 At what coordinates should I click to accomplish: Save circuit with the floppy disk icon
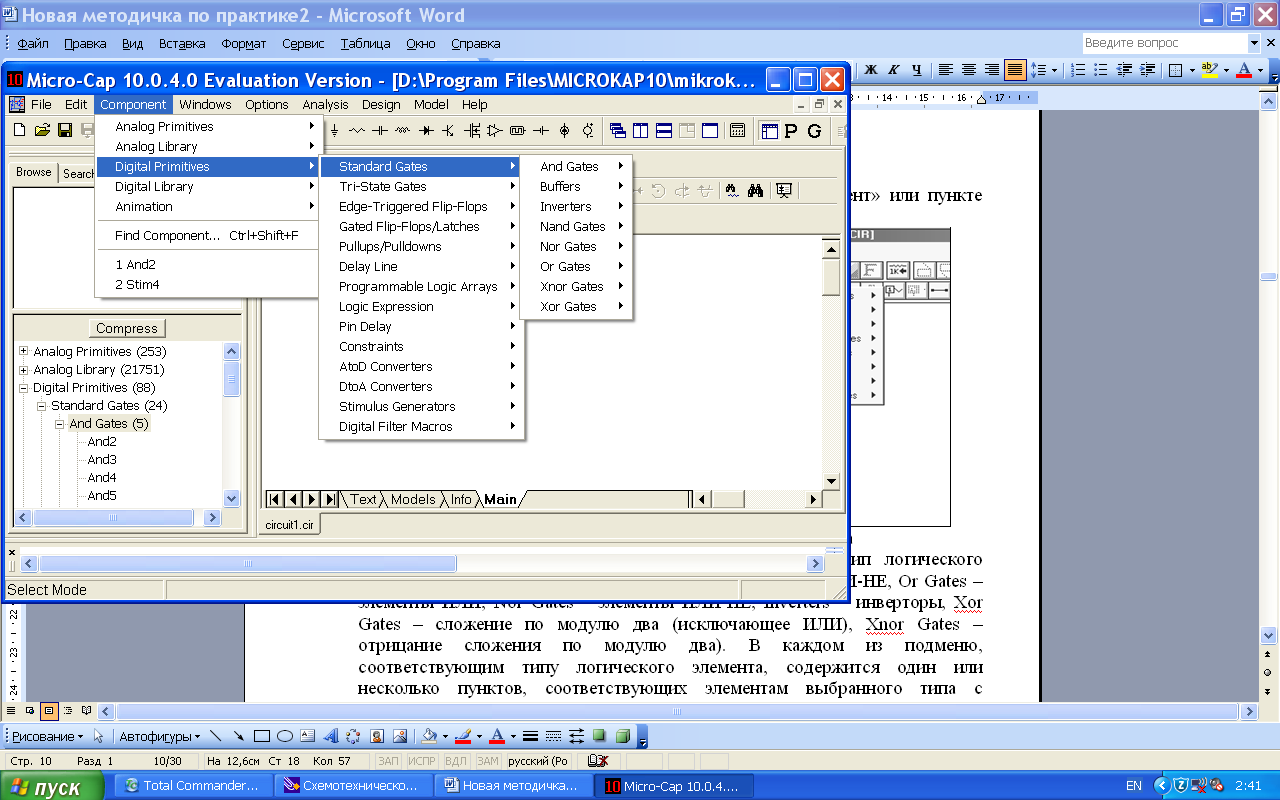[64, 130]
